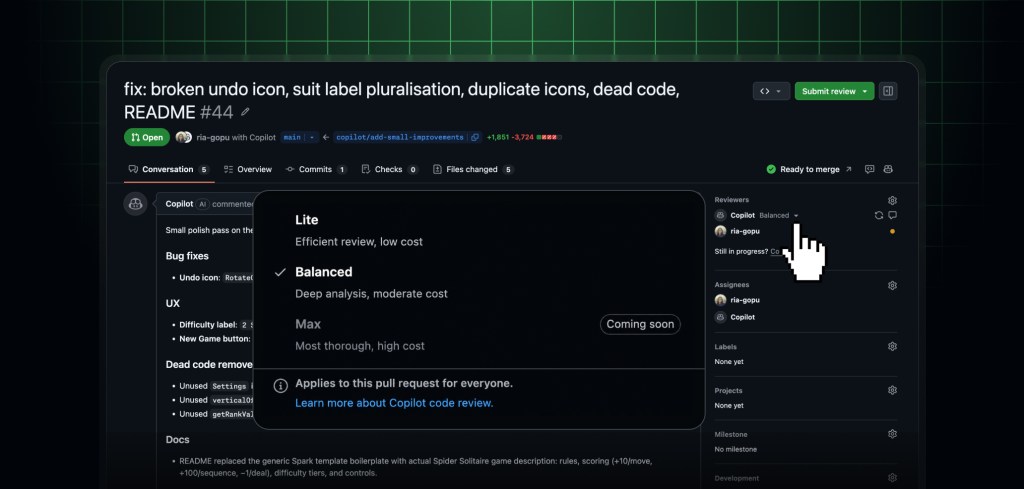Open the Copilot Balanced review level dropdown

click(x=778, y=215)
